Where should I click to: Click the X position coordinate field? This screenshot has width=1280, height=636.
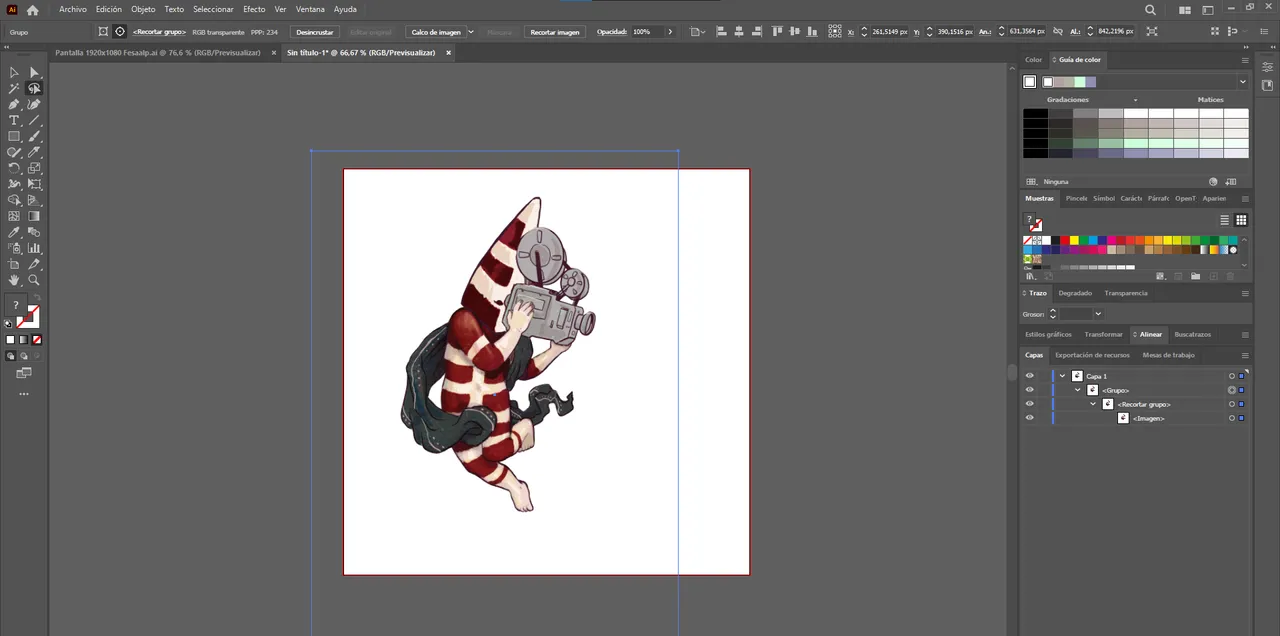click(888, 32)
